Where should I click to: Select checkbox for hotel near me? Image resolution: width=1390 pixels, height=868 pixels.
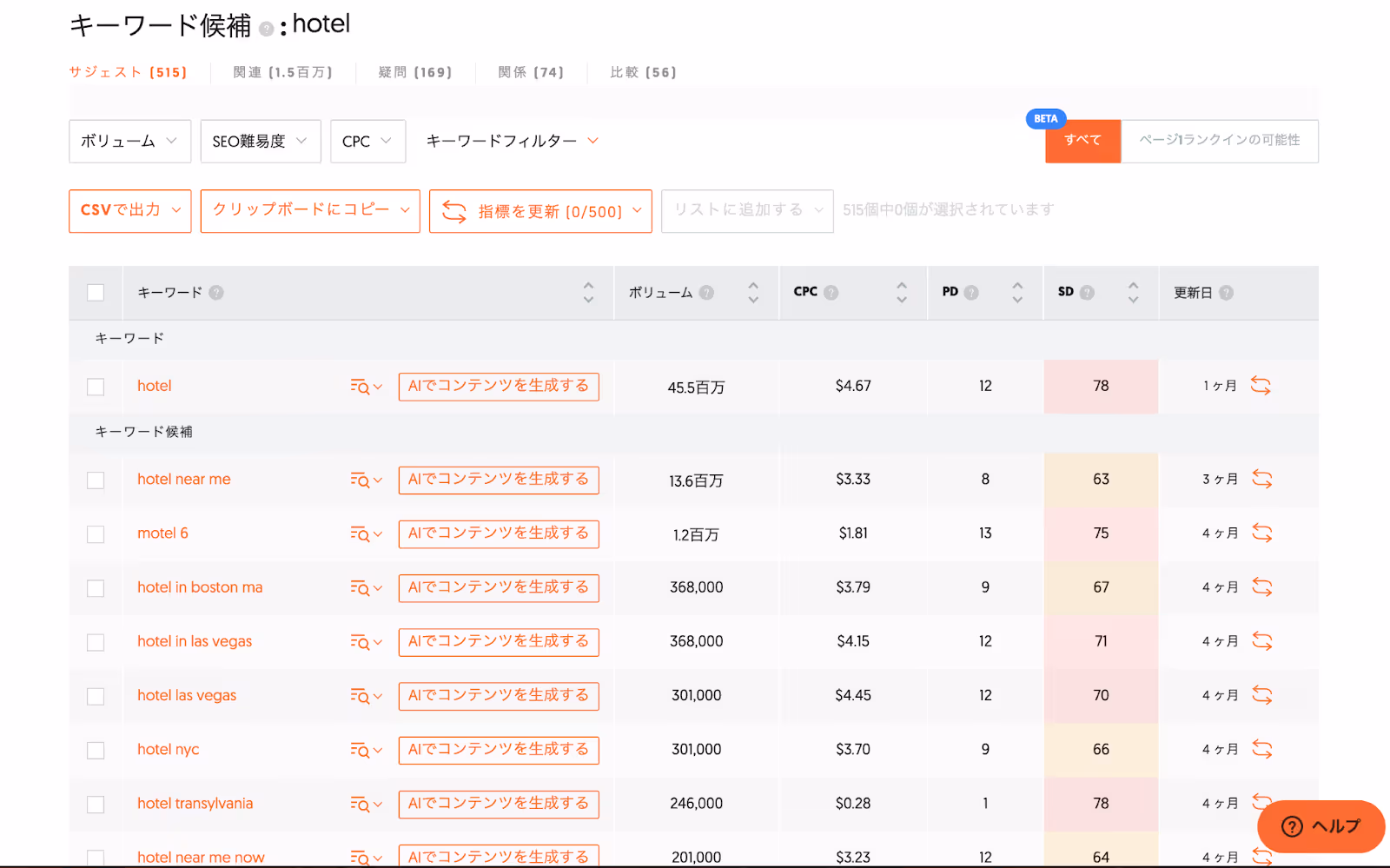96,480
